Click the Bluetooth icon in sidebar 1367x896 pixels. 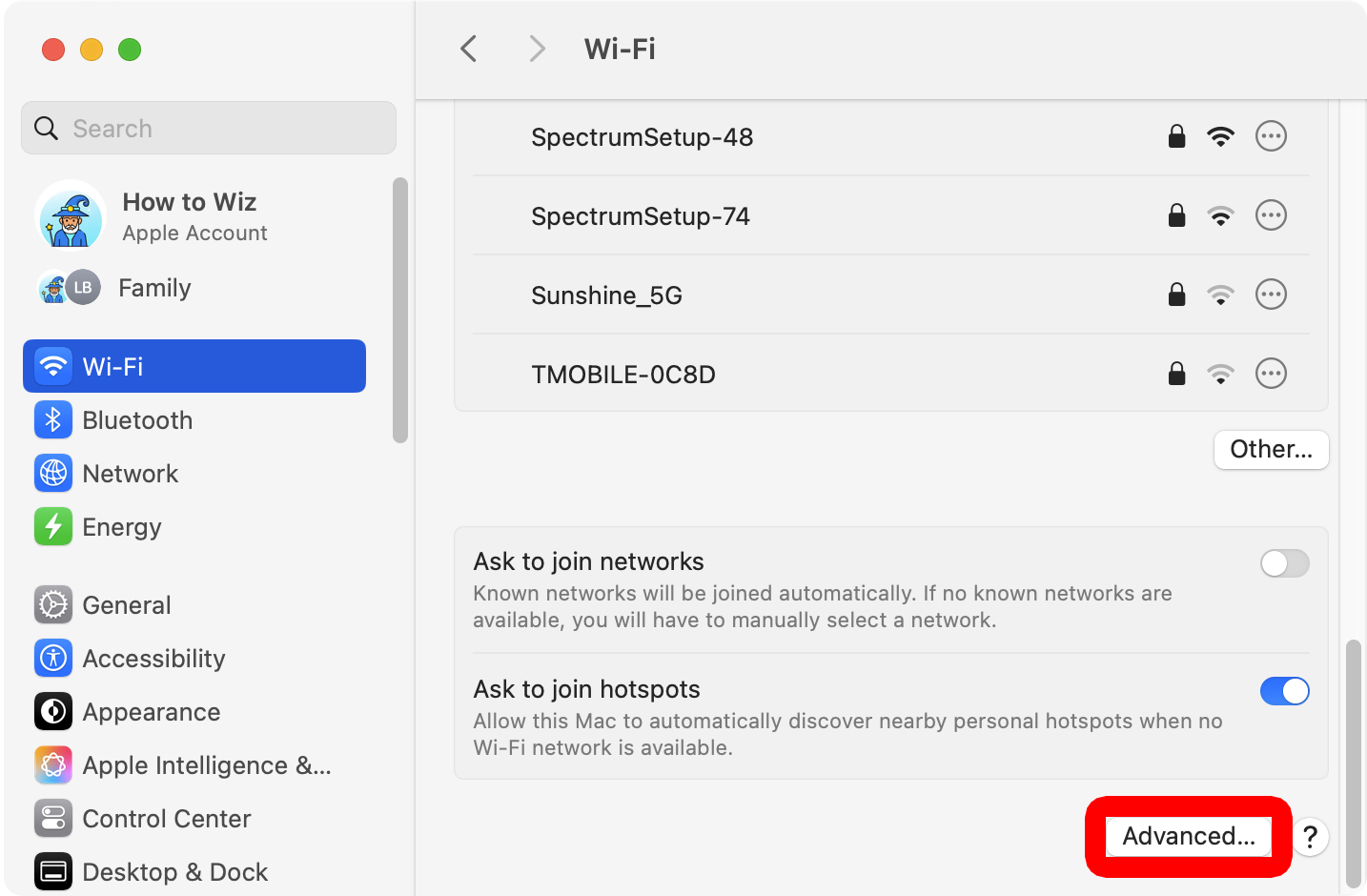(x=53, y=420)
